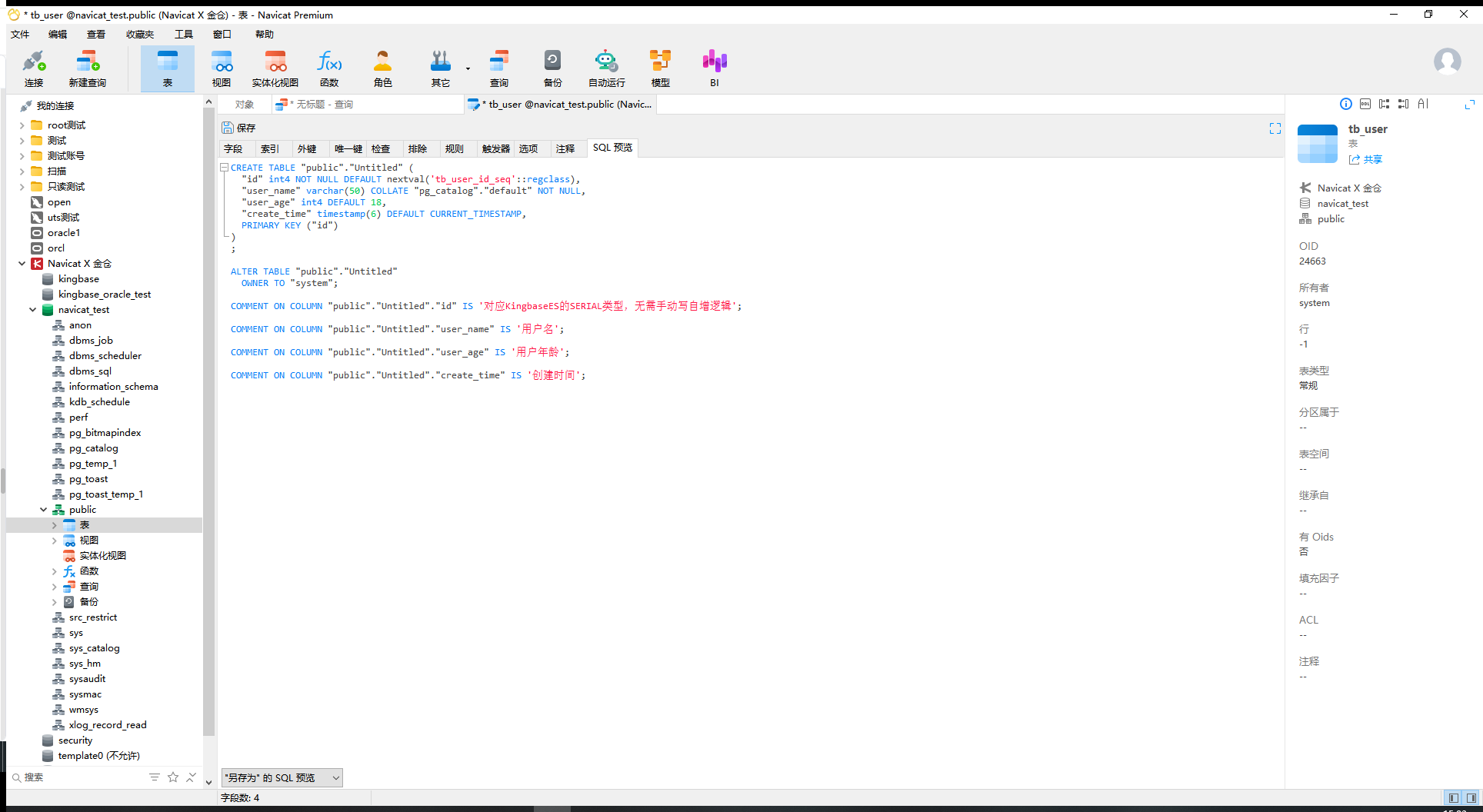Click the info pane expand icon
1483x812 pixels.
(x=1470, y=104)
